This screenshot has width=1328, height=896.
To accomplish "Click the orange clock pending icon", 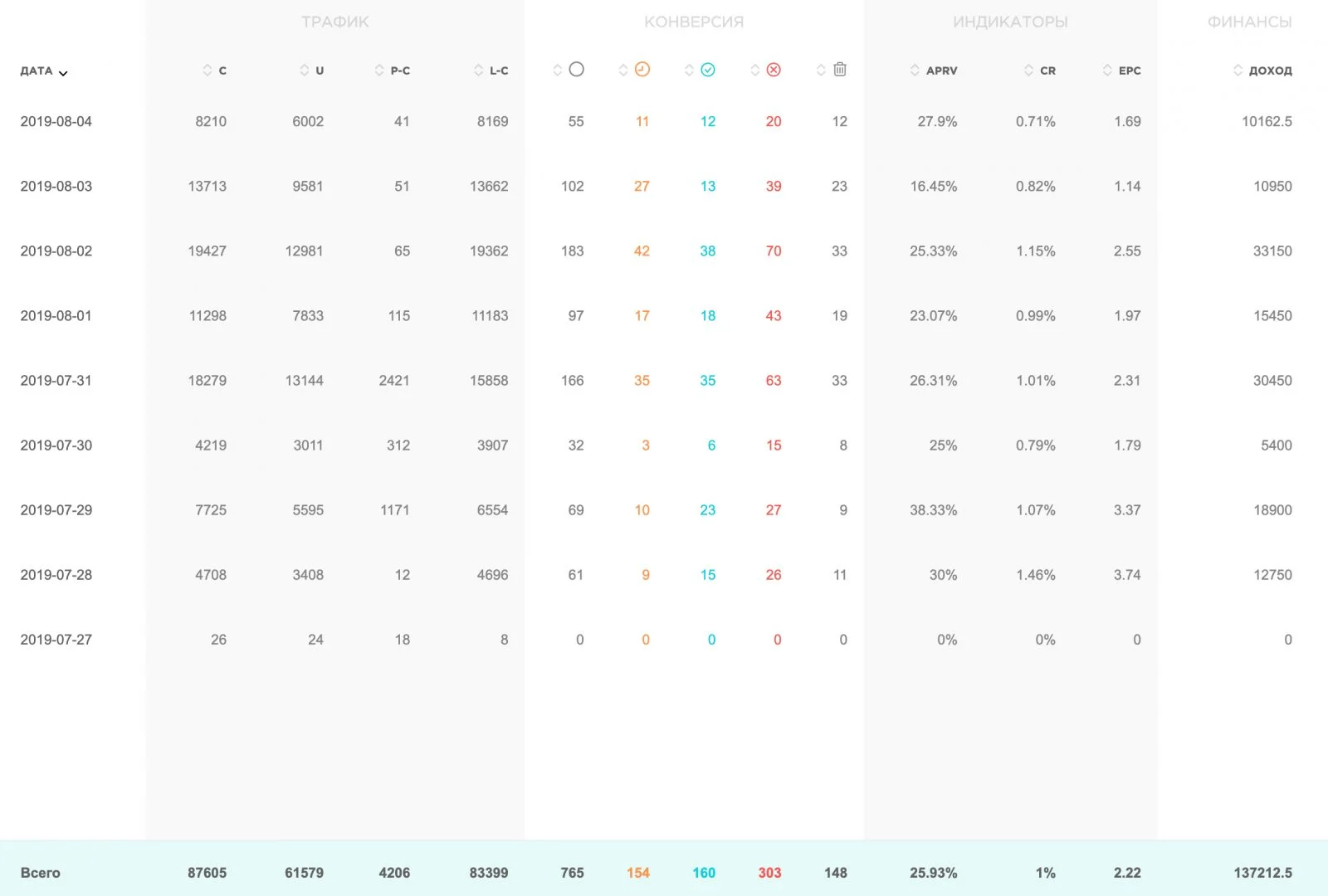I will coord(642,70).
